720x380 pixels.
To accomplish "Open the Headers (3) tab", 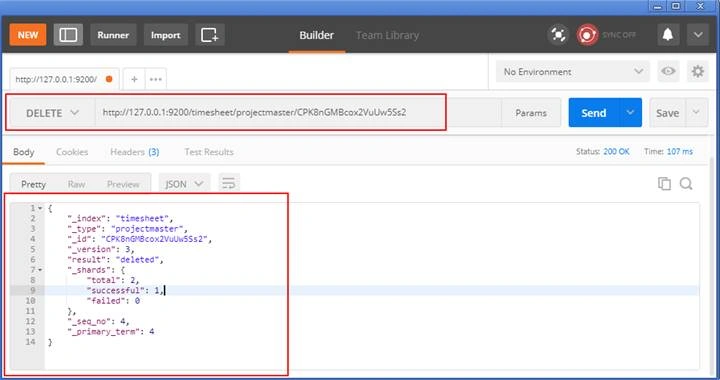I will coord(135,152).
